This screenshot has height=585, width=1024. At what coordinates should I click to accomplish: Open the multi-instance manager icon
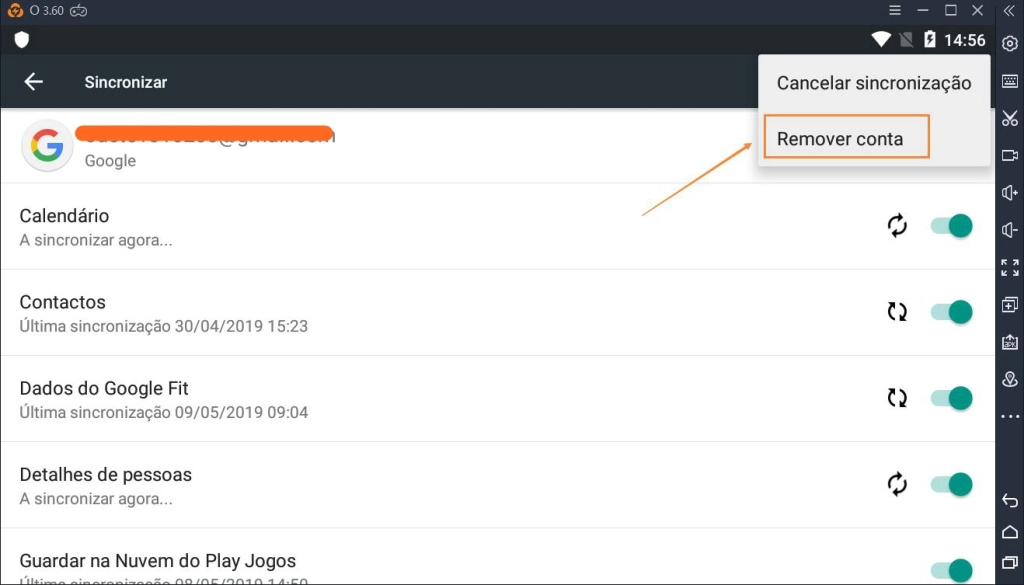[x=1010, y=304]
